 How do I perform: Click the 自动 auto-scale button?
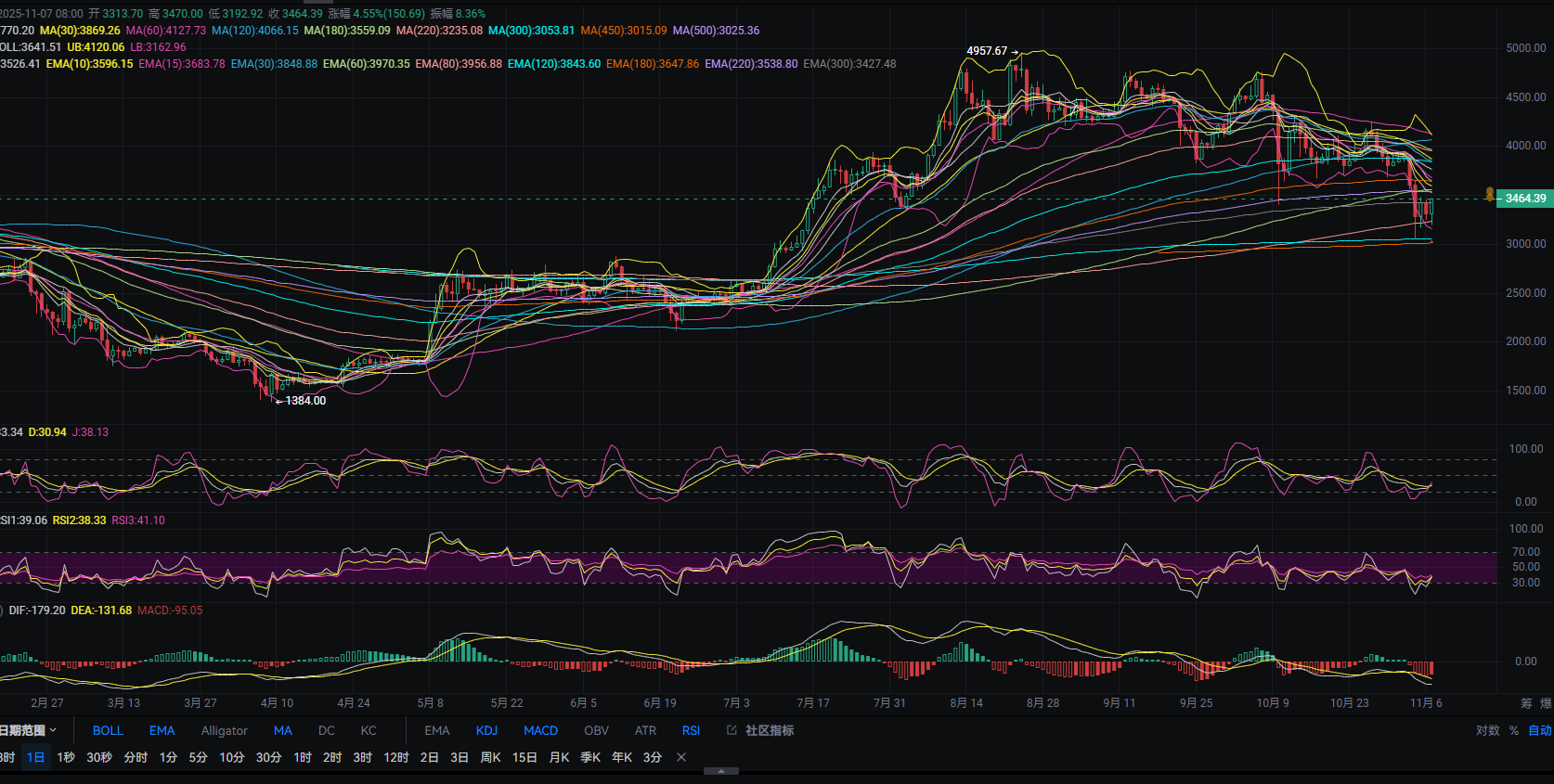click(1540, 730)
